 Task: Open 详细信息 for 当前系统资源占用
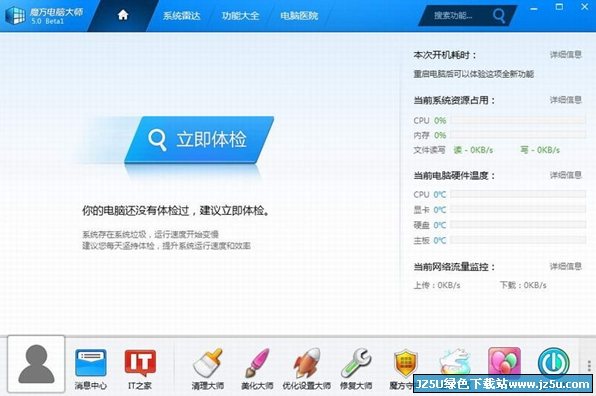pyautogui.click(x=566, y=100)
